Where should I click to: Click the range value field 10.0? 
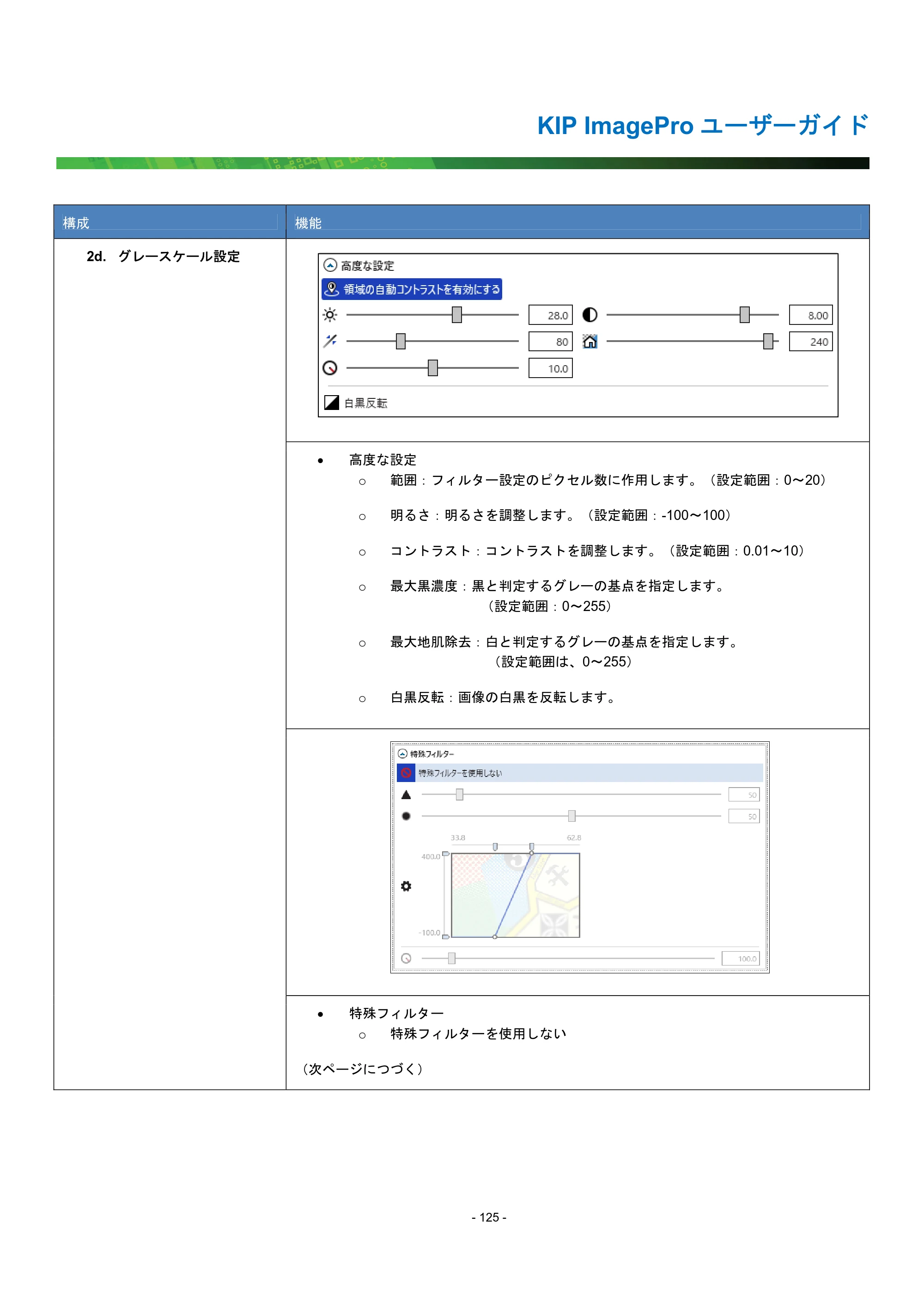pos(551,368)
